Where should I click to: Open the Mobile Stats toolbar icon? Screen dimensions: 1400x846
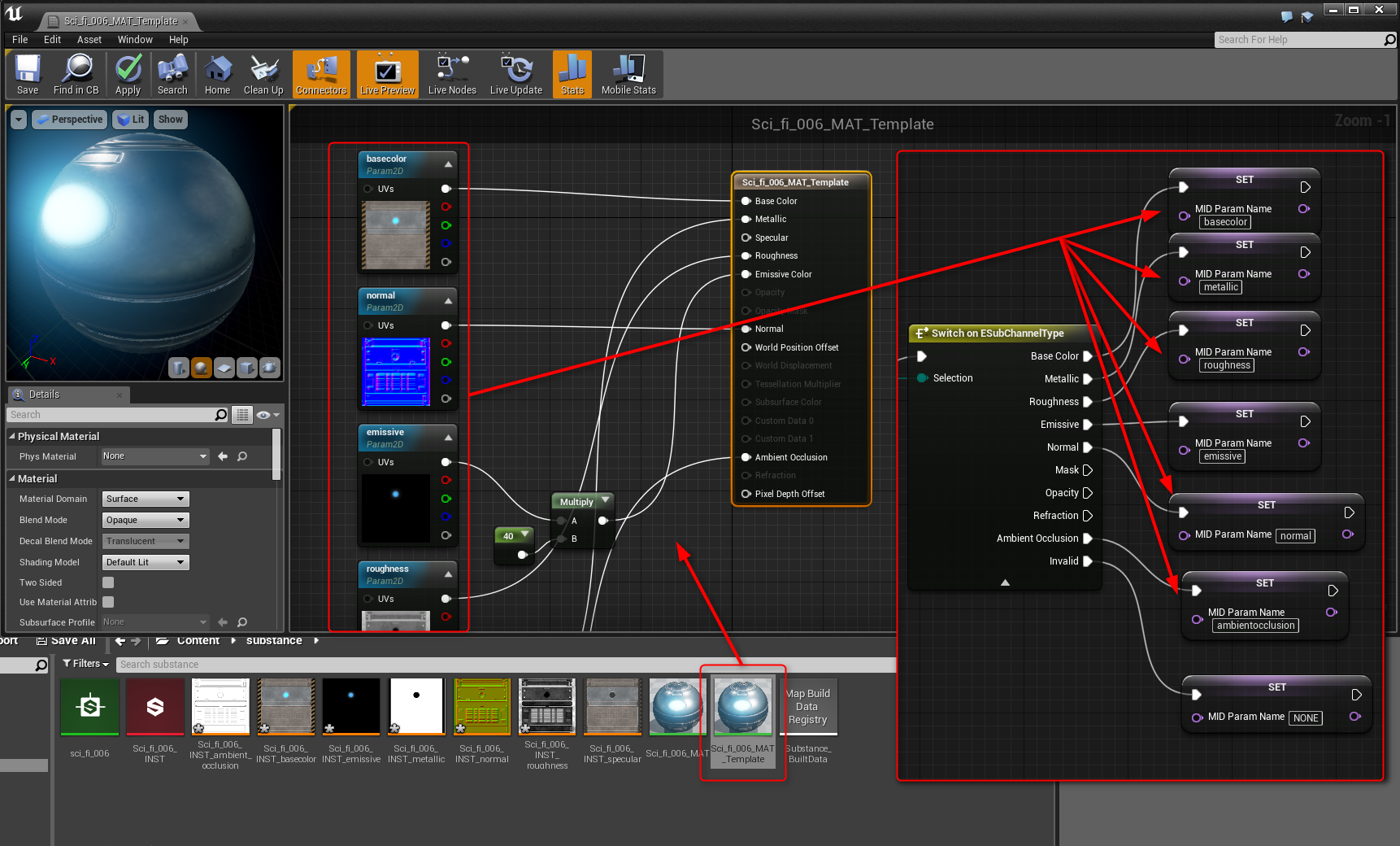628,74
